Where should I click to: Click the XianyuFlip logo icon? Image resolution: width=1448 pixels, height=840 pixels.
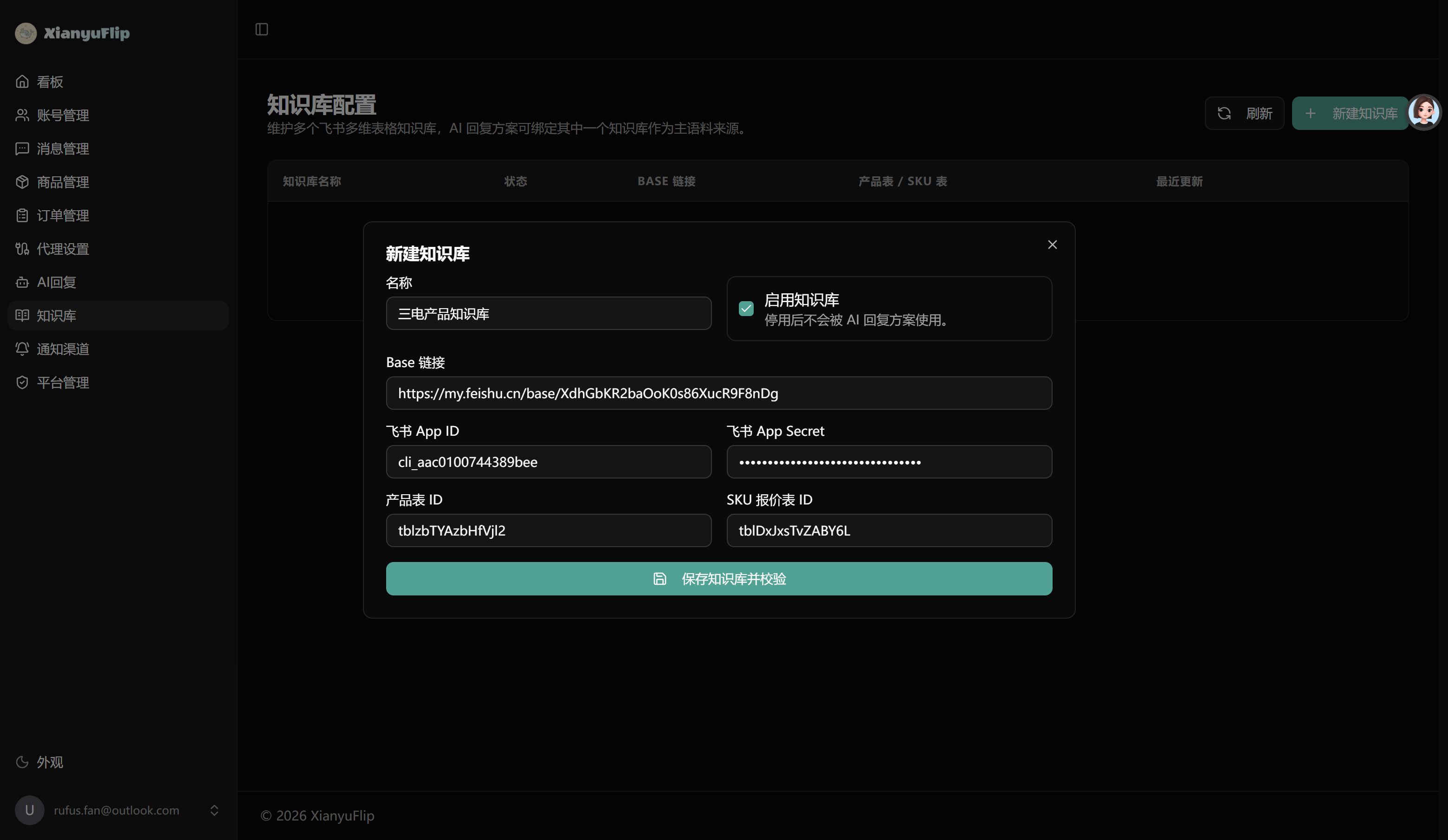[26, 33]
